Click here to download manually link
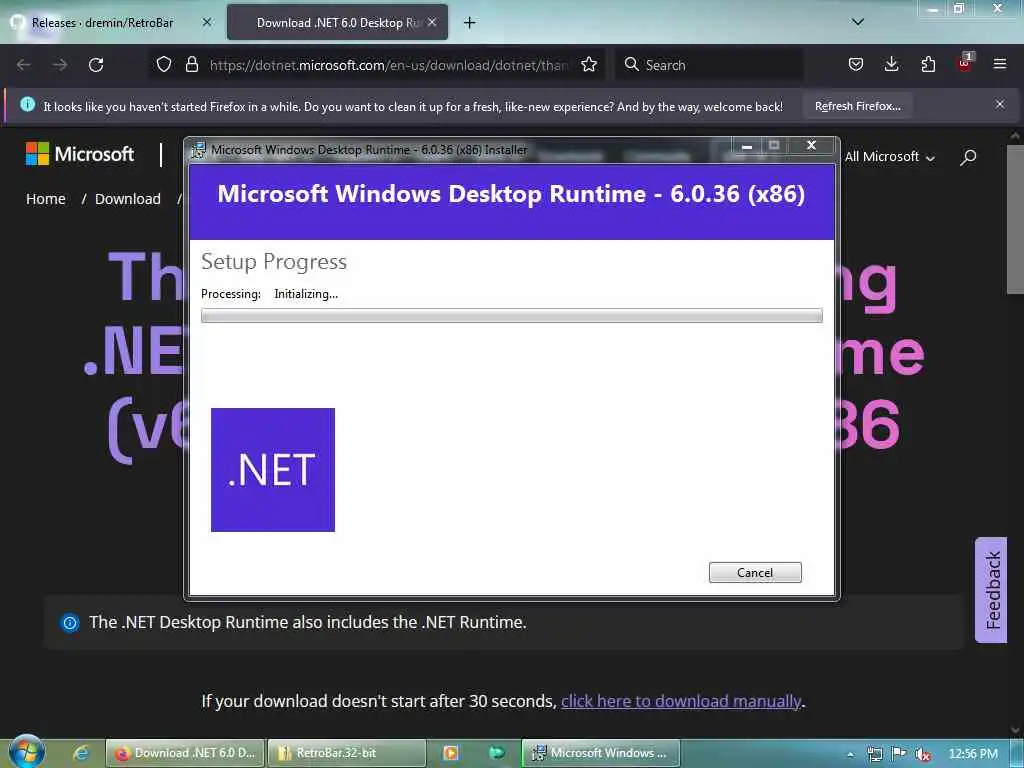 coord(680,701)
